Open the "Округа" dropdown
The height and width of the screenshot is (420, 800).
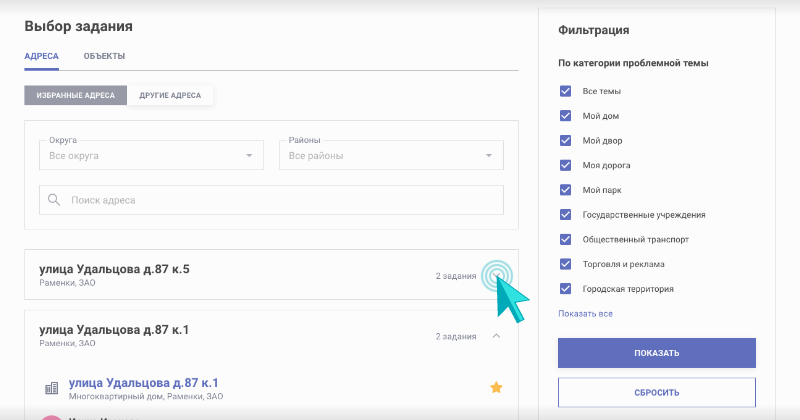tap(151, 155)
